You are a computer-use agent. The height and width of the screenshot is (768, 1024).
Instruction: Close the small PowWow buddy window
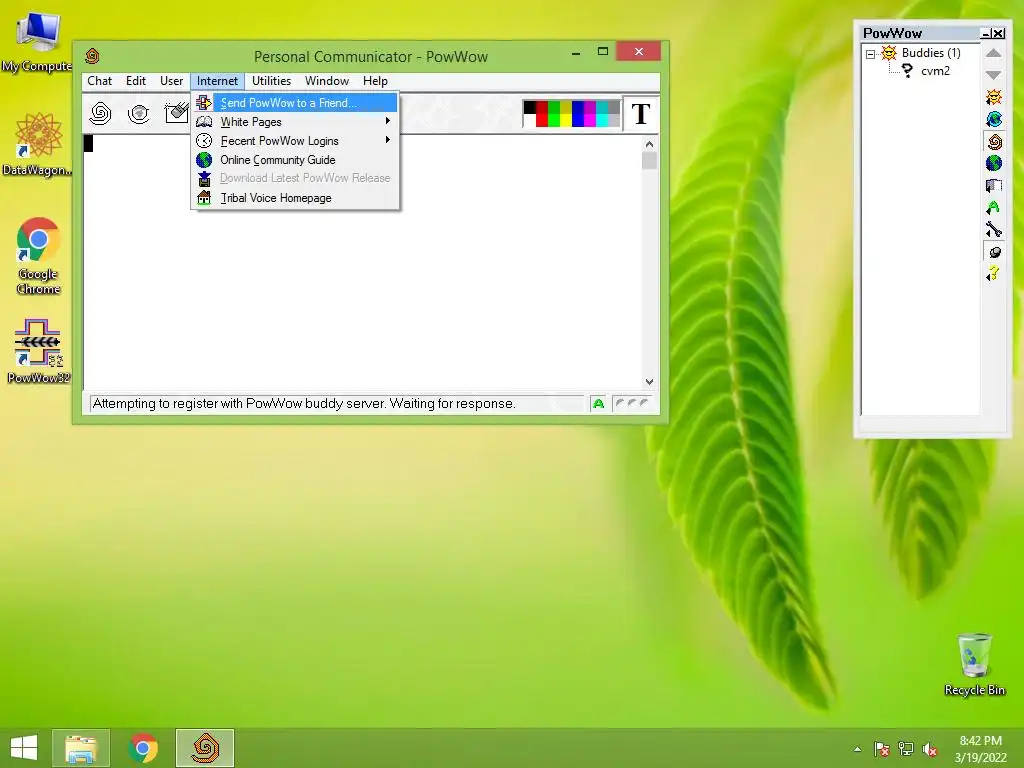[999, 33]
